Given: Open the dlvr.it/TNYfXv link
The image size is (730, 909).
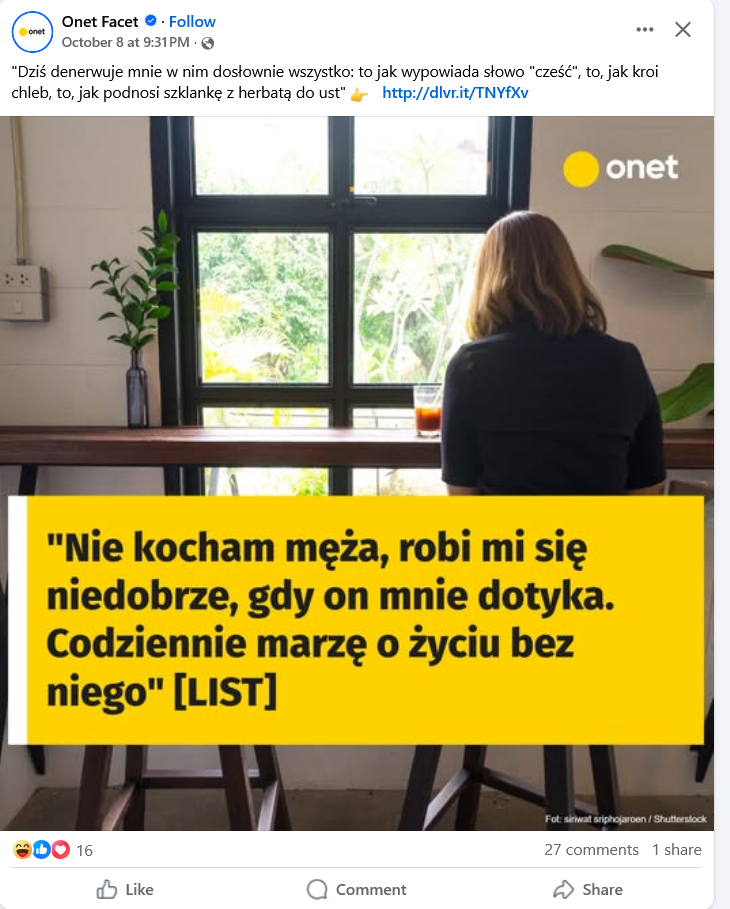Looking at the screenshot, I should (x=455, y=93).
